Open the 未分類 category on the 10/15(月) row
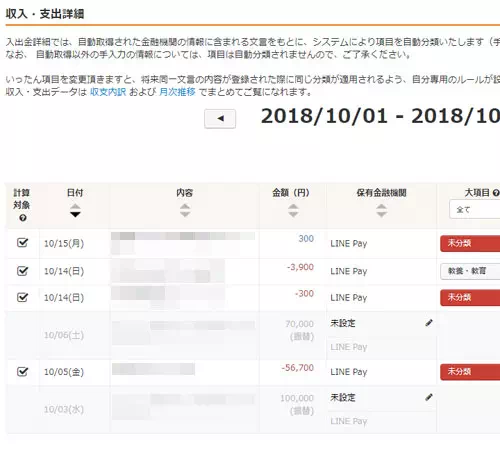Image resolution: width=500 pixels, height=470 pixels. [x=470, y=243]
